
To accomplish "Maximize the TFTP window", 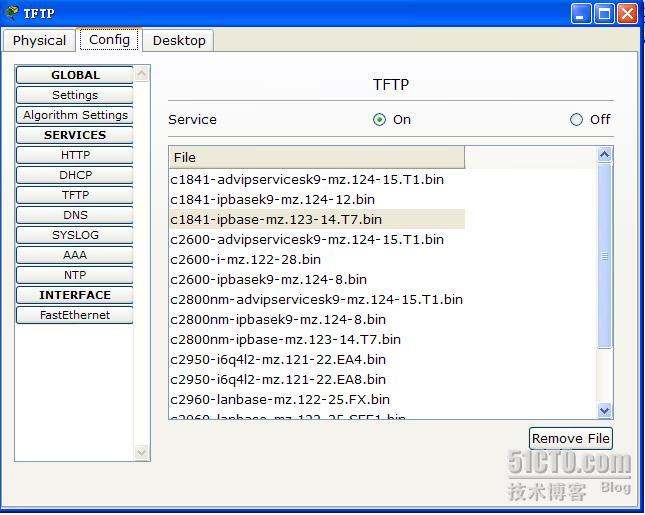I will tap(604, 14).
